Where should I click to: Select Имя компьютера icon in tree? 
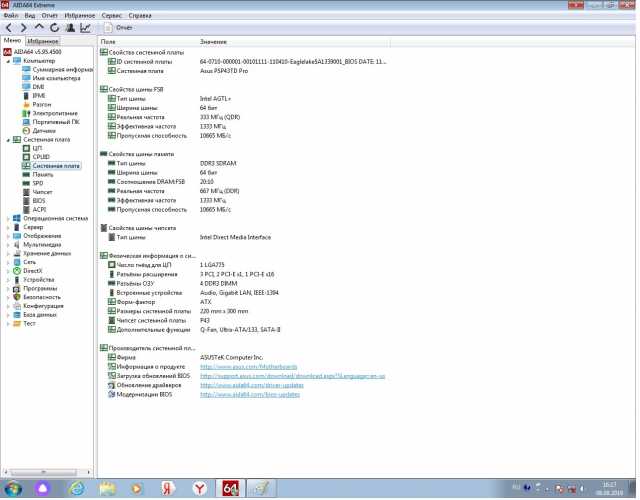point(26,78)
